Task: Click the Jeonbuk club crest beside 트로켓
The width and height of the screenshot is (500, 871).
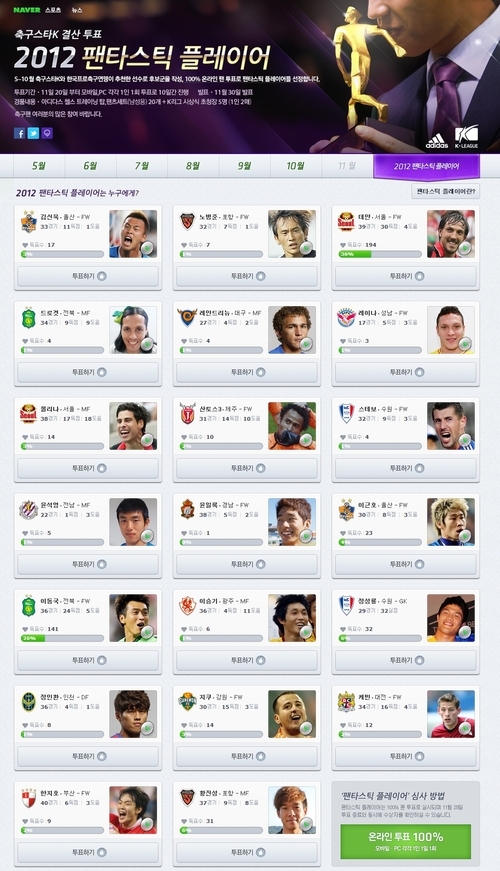Action: [x=29, y=318]
